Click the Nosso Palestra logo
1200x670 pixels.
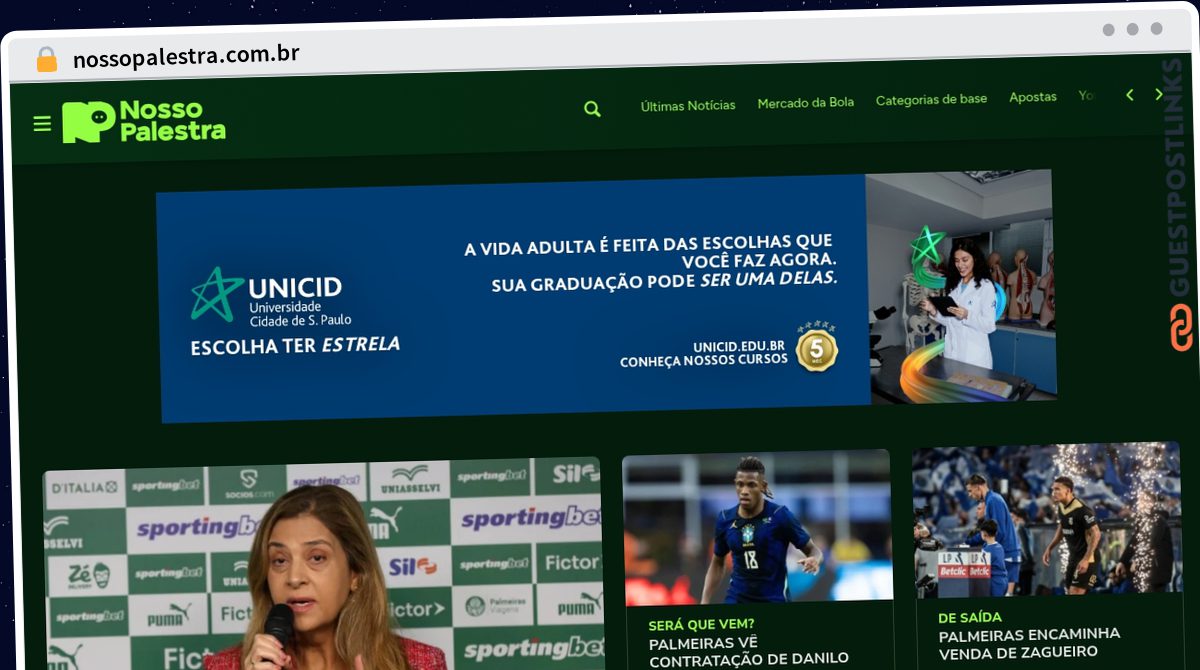144,121
